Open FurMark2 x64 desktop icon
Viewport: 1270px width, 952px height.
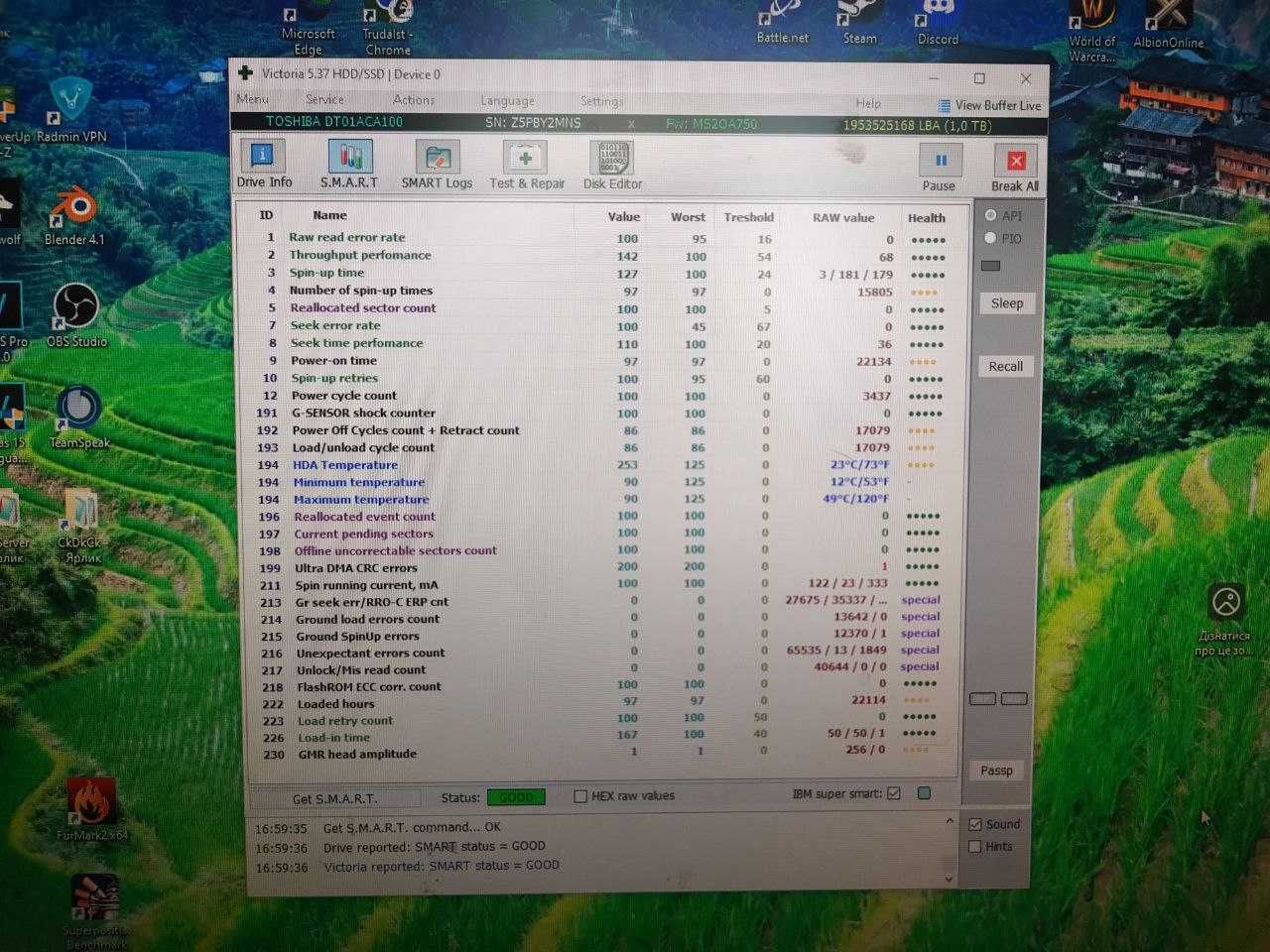point(91,810)
